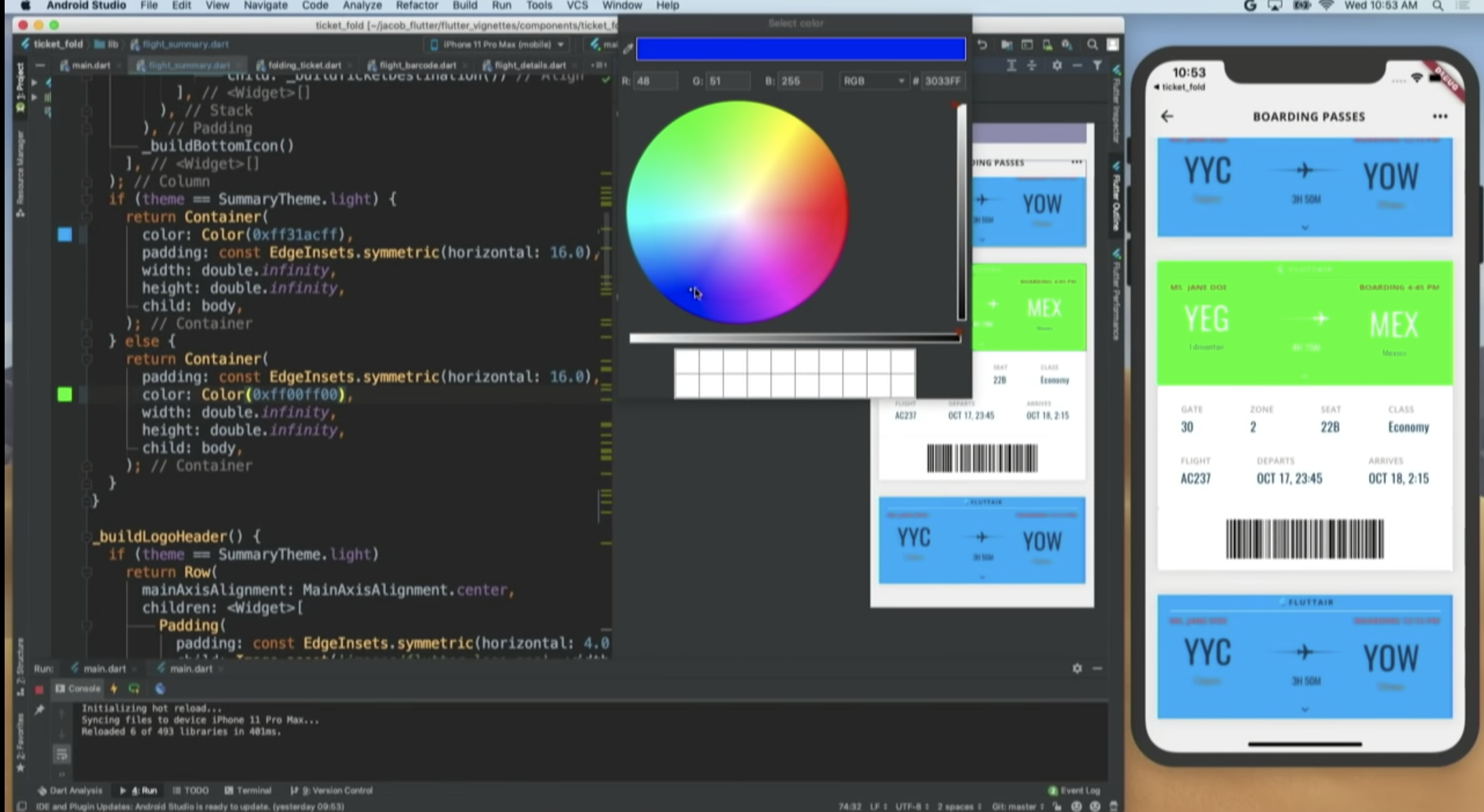Image resolution: width=1484 pixels, height=812 pixels.
Task: Click the green color indicator next to color Color(0xff00ff00)
Action: click(64, 394)
